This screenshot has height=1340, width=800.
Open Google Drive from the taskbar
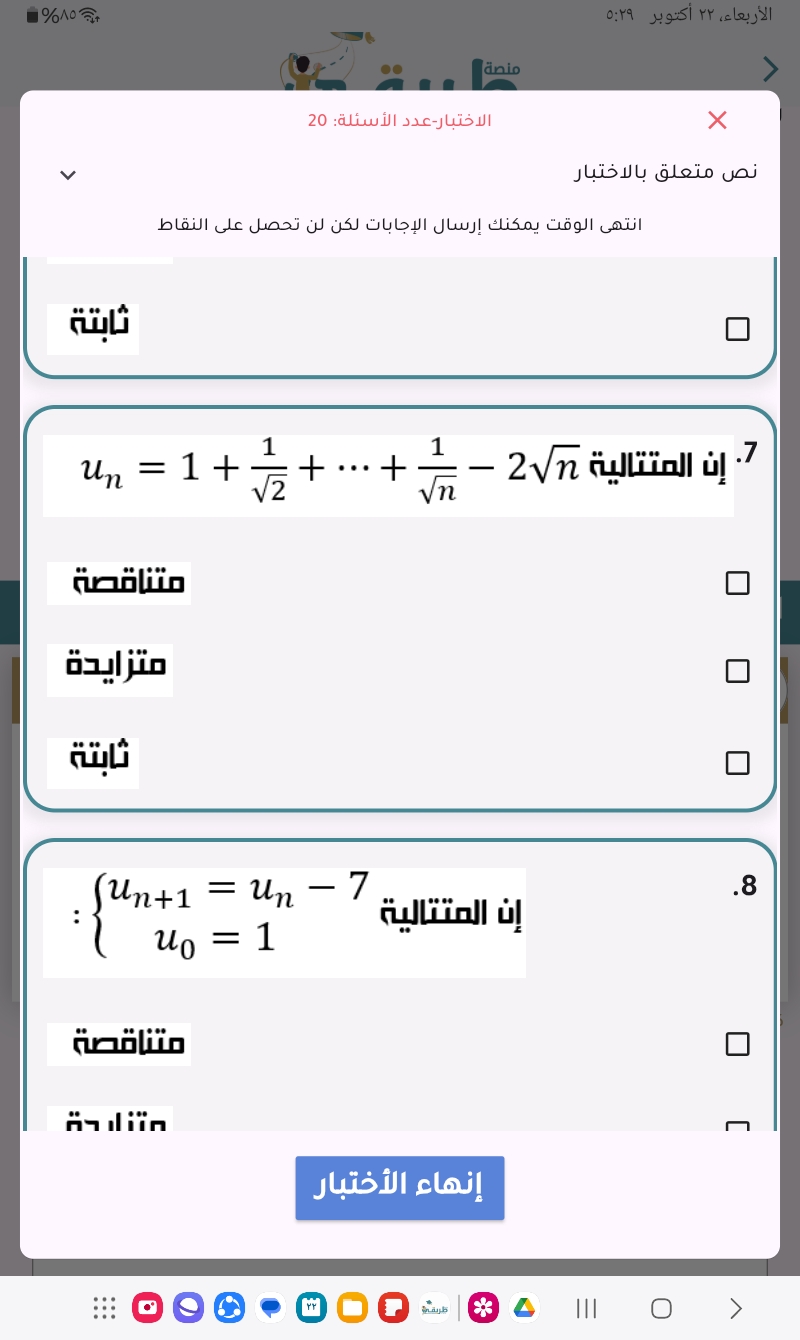tap(524, 1307)
